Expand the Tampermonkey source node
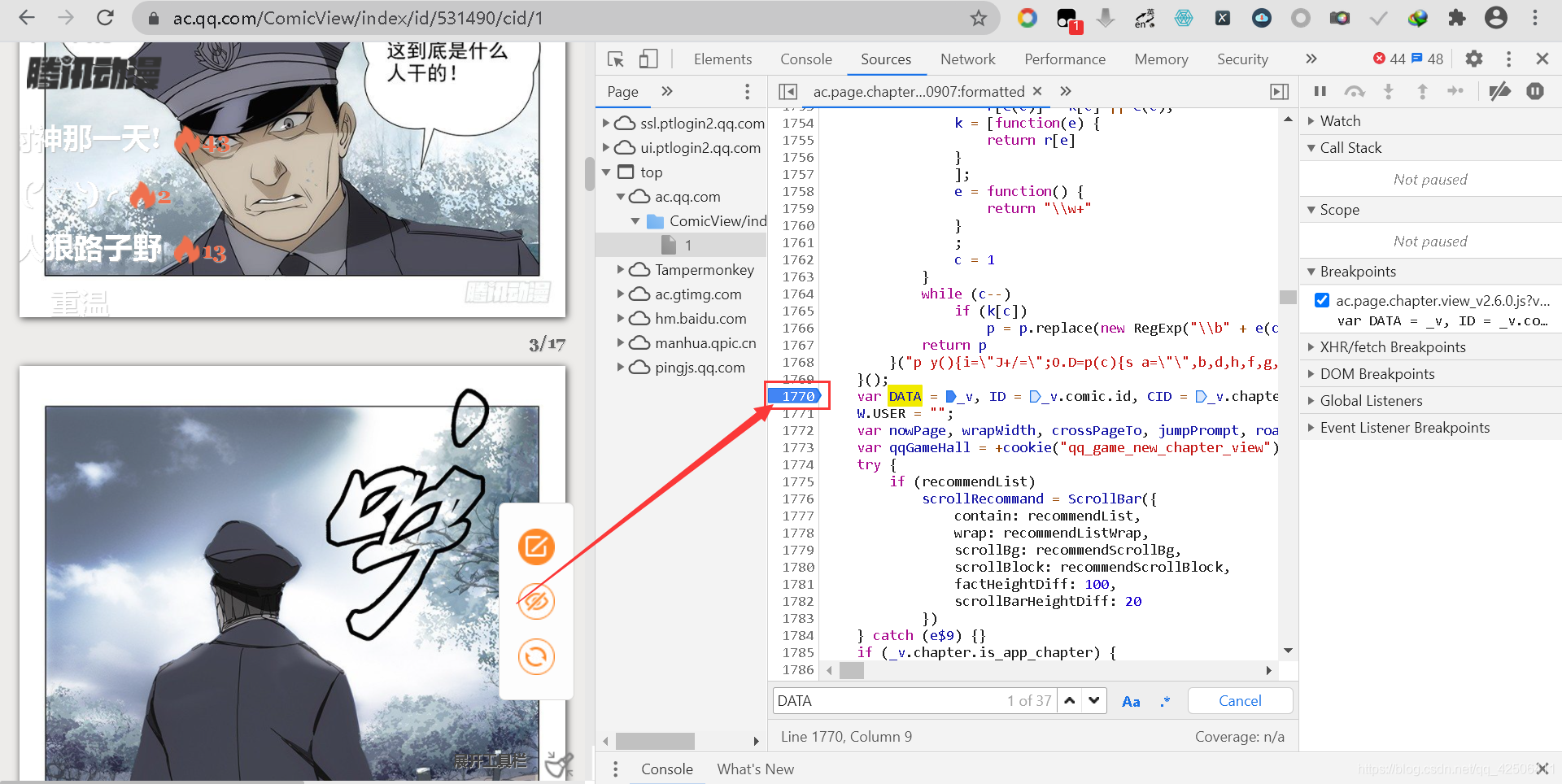 tap(621, 269)
